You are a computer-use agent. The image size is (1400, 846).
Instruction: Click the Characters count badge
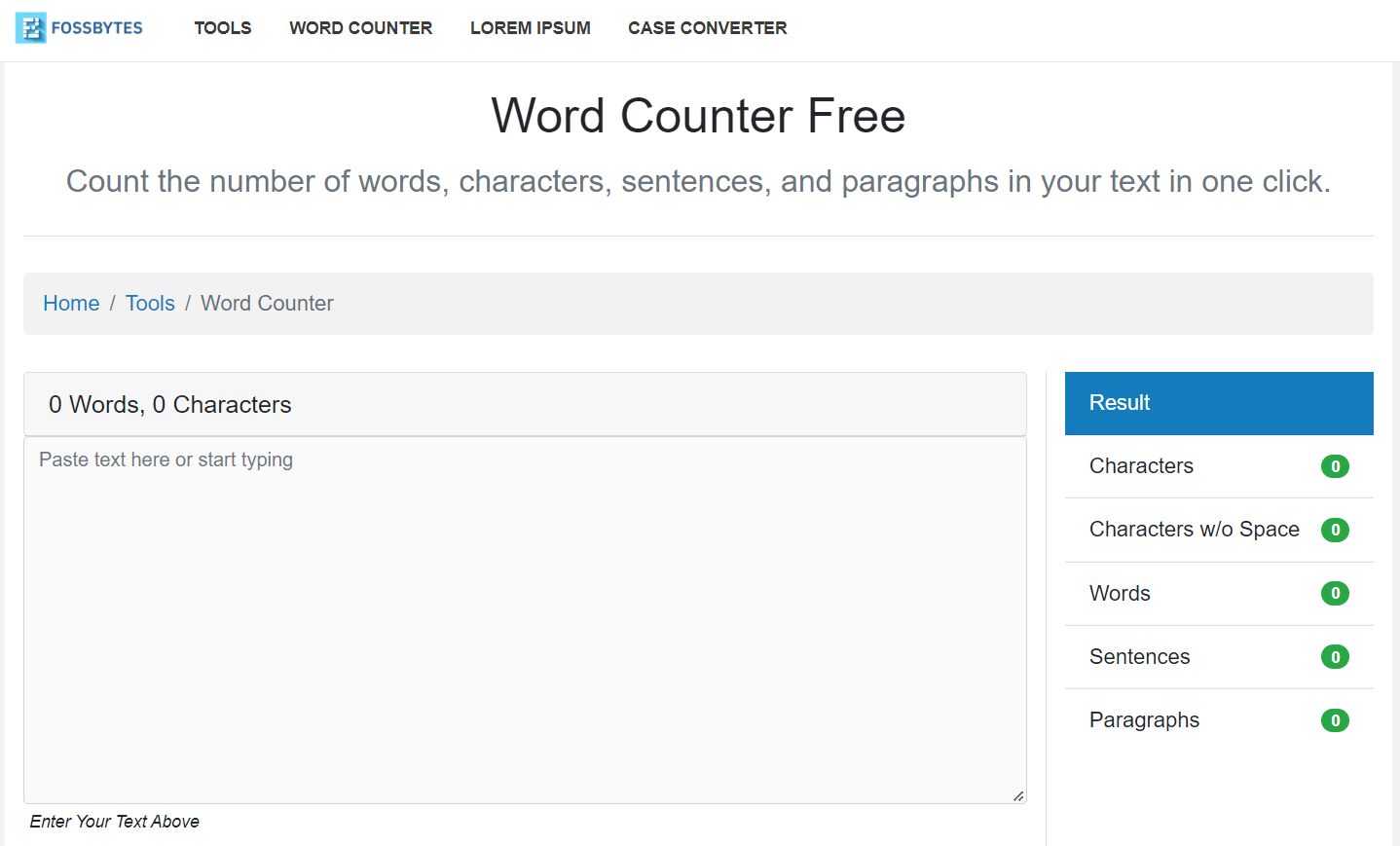[1335, 466]
